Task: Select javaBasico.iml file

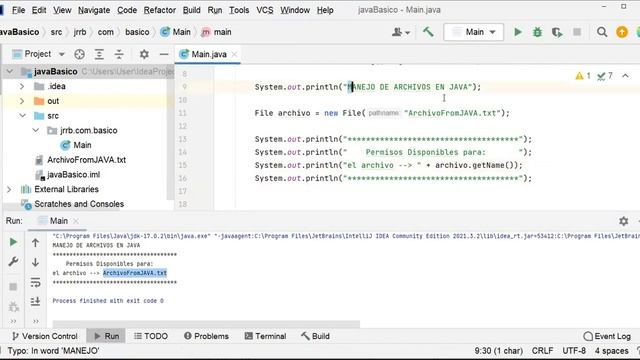Action: tap(67, 175)
